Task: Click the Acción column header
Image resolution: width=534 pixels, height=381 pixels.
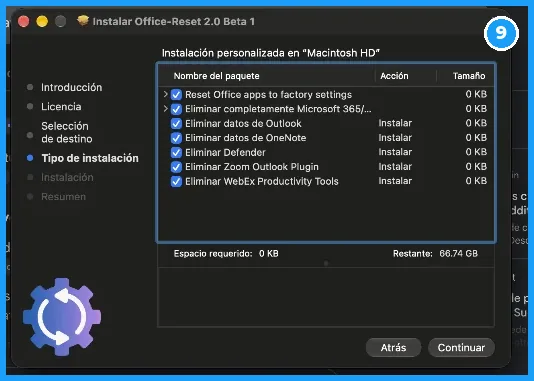Action: point(394,76)
